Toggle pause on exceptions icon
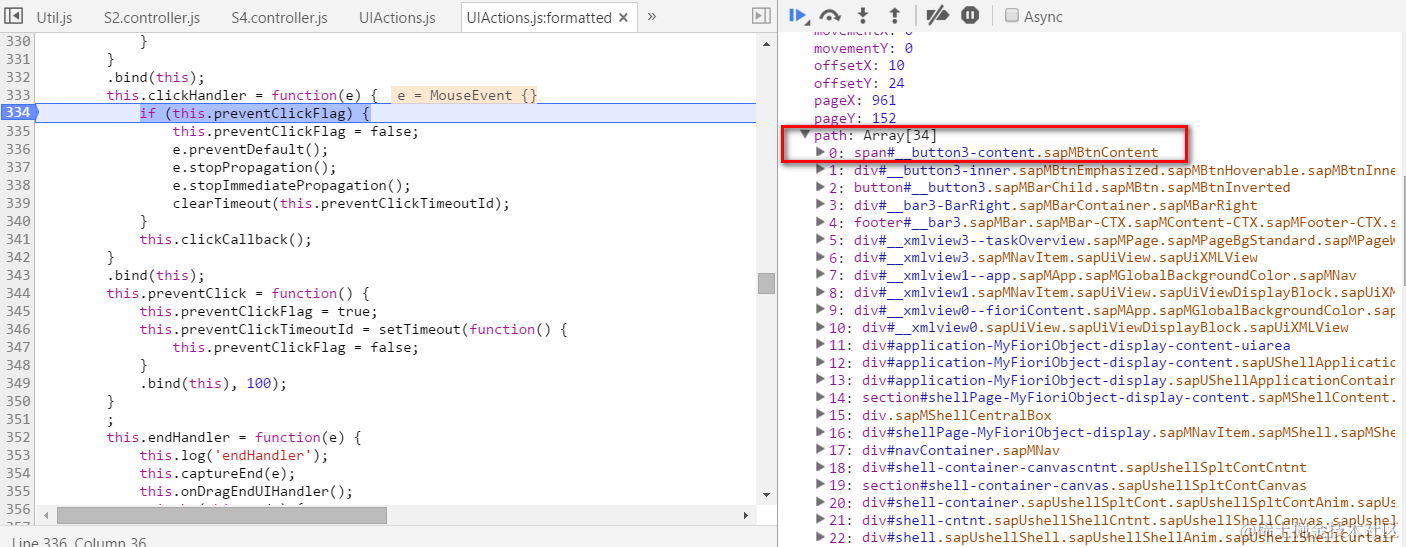The width and height of the screenshot is (1406, 547). click(x=970, y=15)
